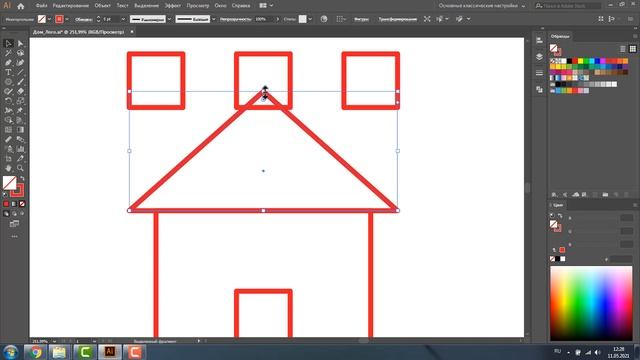The height and width of the screenshot is (360, 640).
Task: Click the Обводка stroke label
Action: [x=84, y=19]
